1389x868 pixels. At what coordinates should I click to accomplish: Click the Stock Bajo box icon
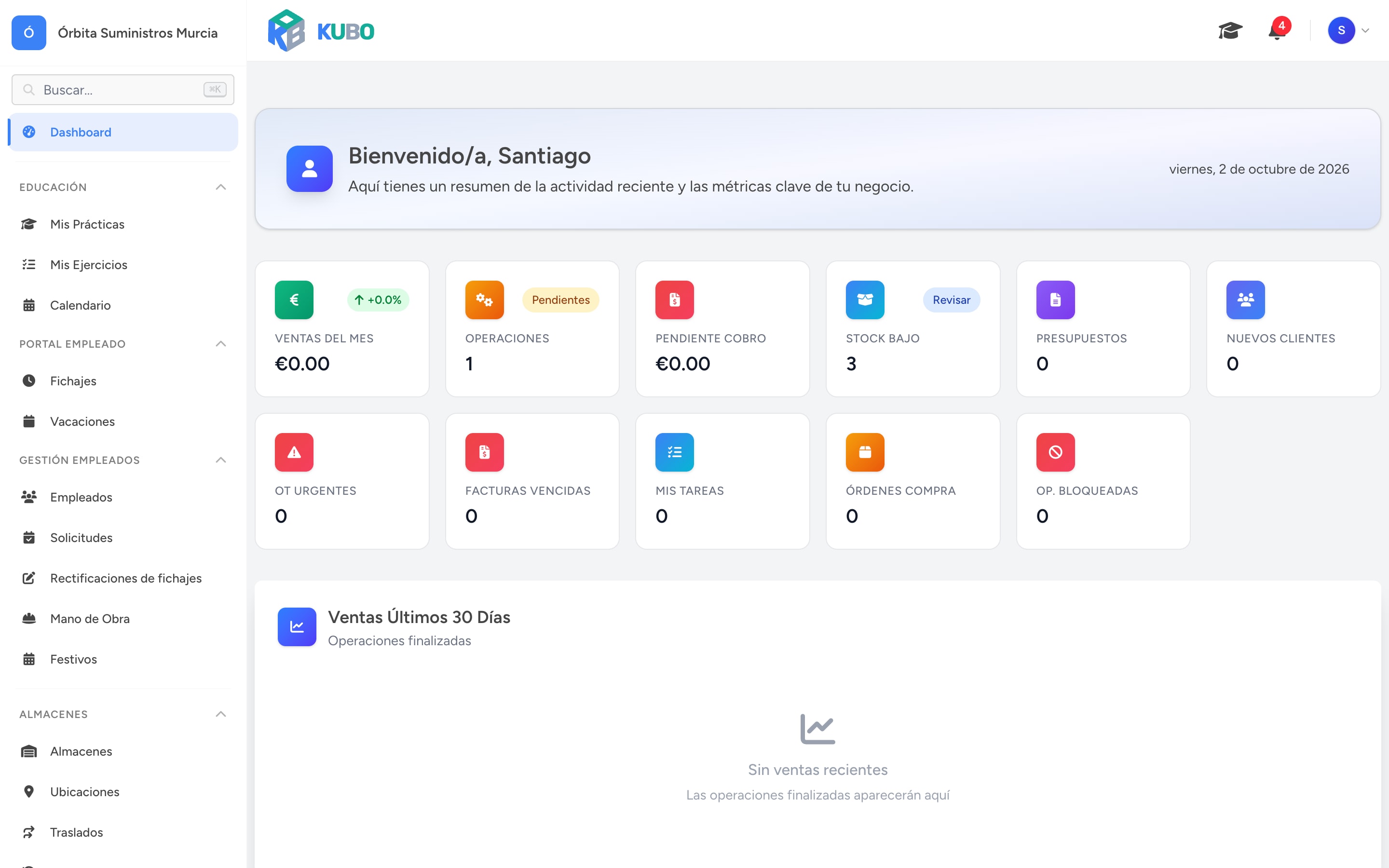865,299
